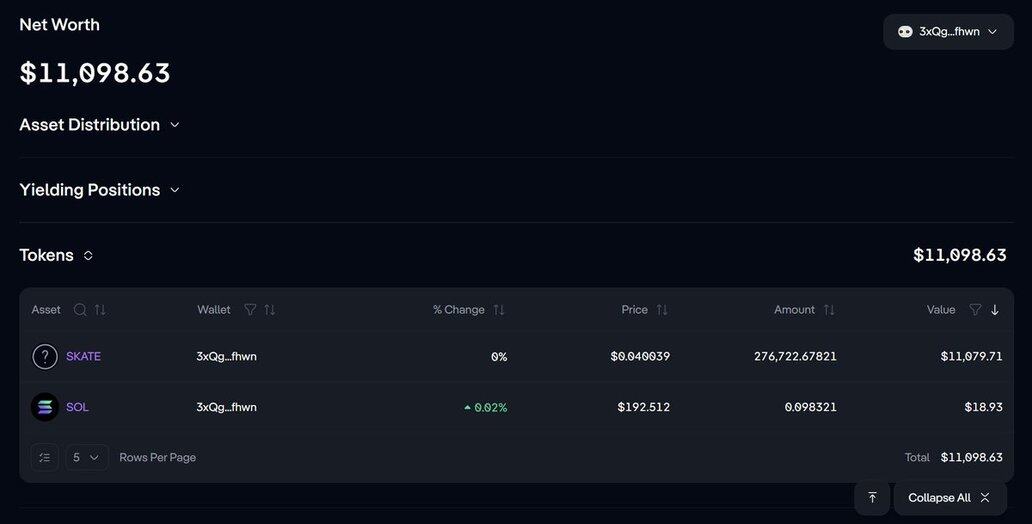Toggle Value column descending sort arrow
The width and height of the screenshot is (1032, 524).
coord(995,310)
